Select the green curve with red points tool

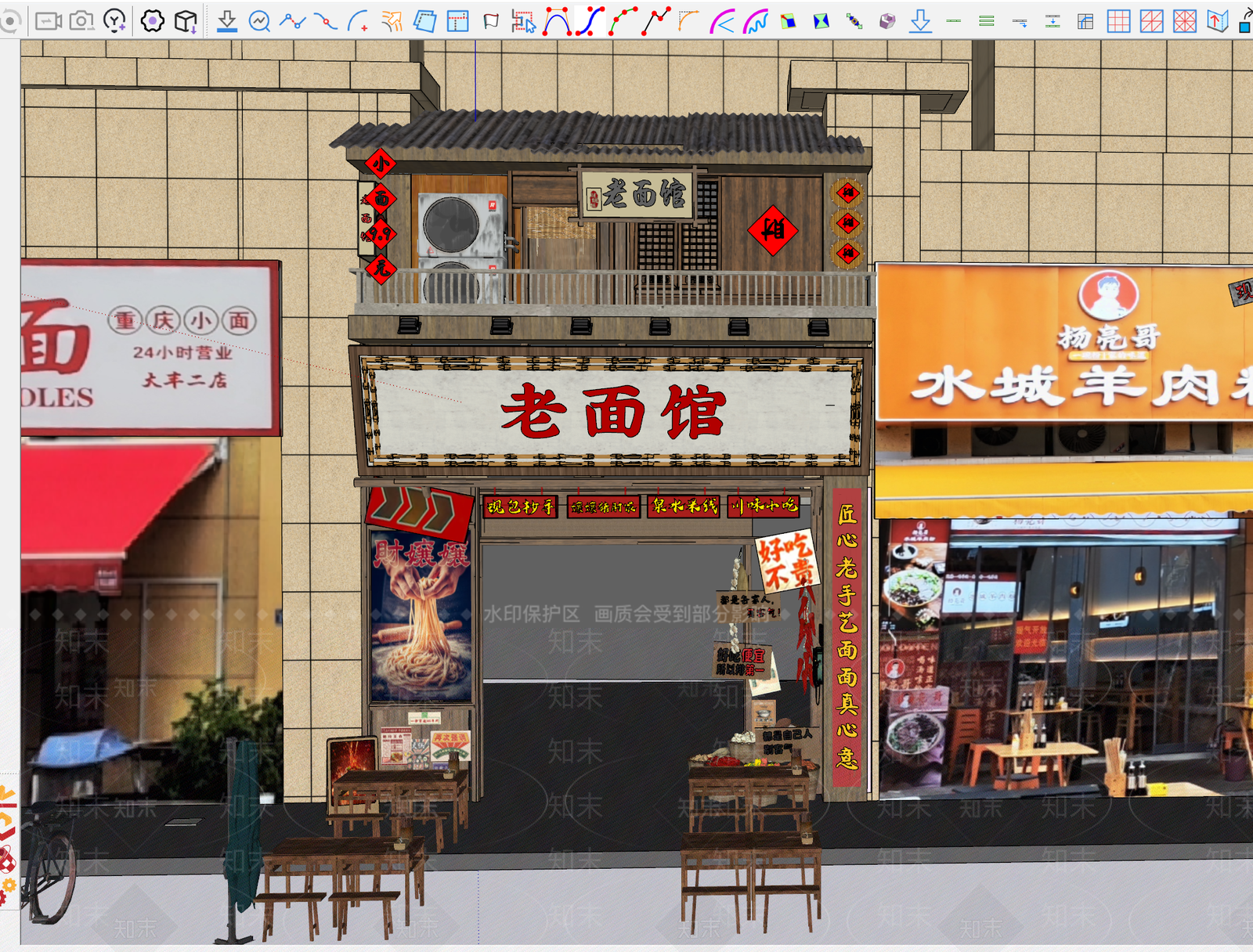623,21
